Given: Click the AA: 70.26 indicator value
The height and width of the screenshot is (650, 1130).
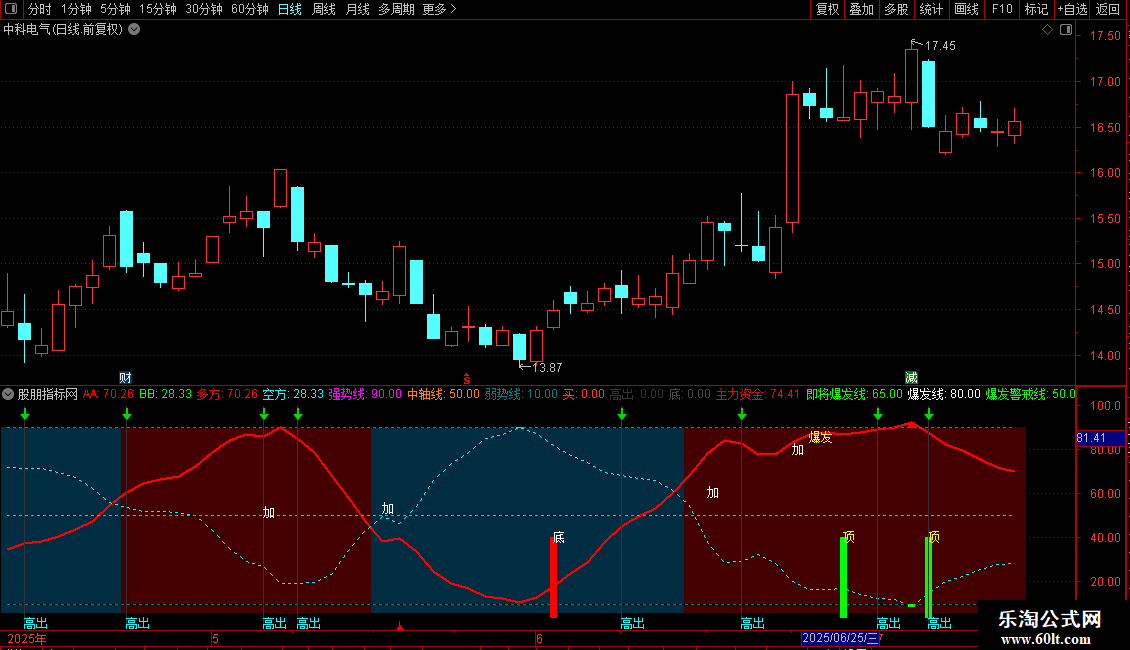Looking at the screenshot, I should click(x=108, y=394).
